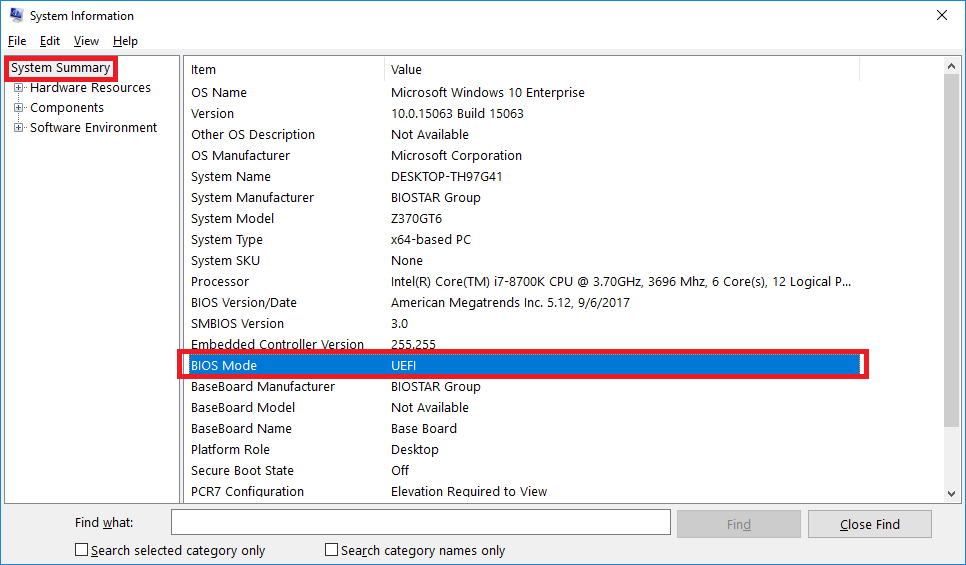This screenshot has width=966, height=565.
Task: Expand the Hardware Resources node
Action: pos(18,88)
